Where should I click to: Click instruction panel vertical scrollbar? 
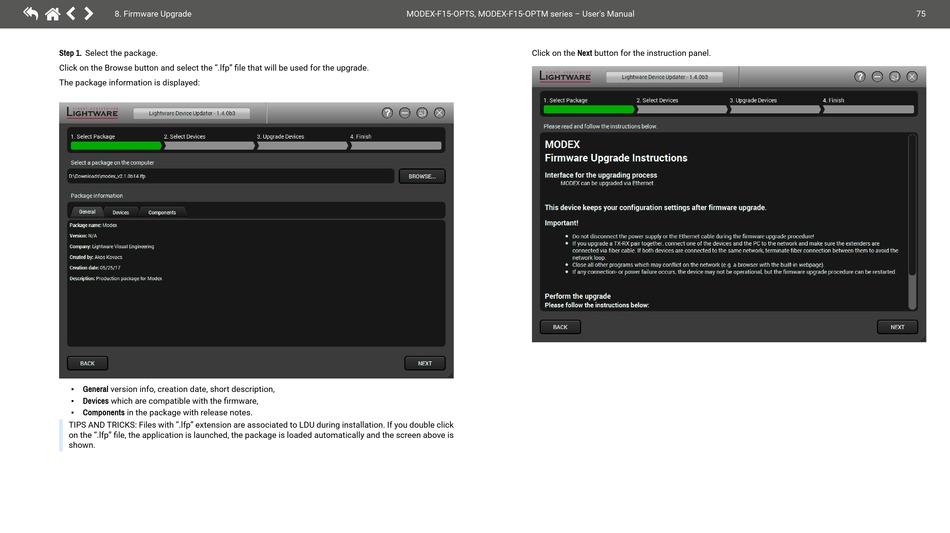912,222
